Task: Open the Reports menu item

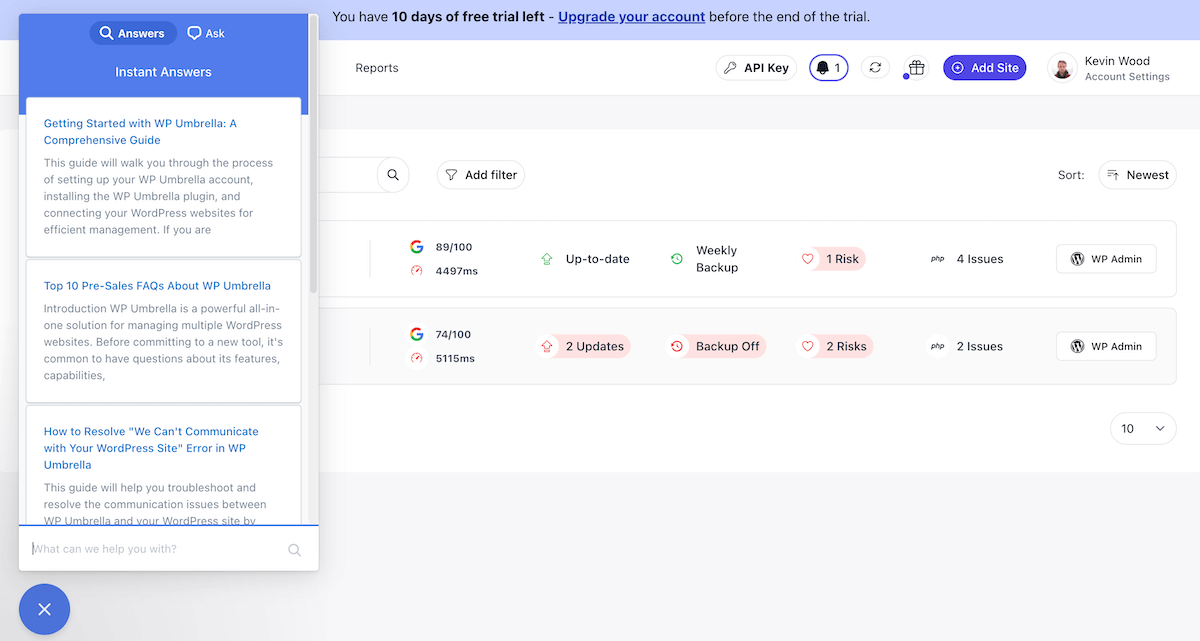Action: coord(377,68)
